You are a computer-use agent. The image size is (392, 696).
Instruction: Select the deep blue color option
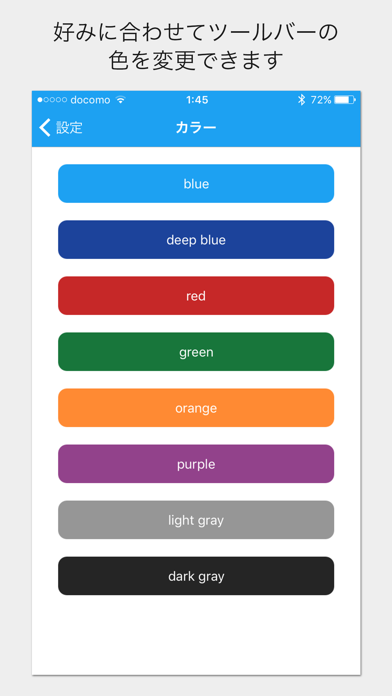(x=196, y=240)
